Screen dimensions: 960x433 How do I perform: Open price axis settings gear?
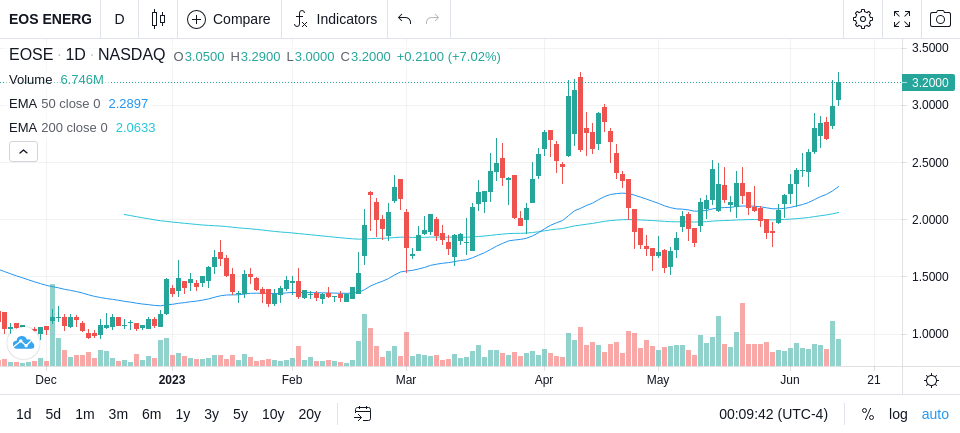931,380
